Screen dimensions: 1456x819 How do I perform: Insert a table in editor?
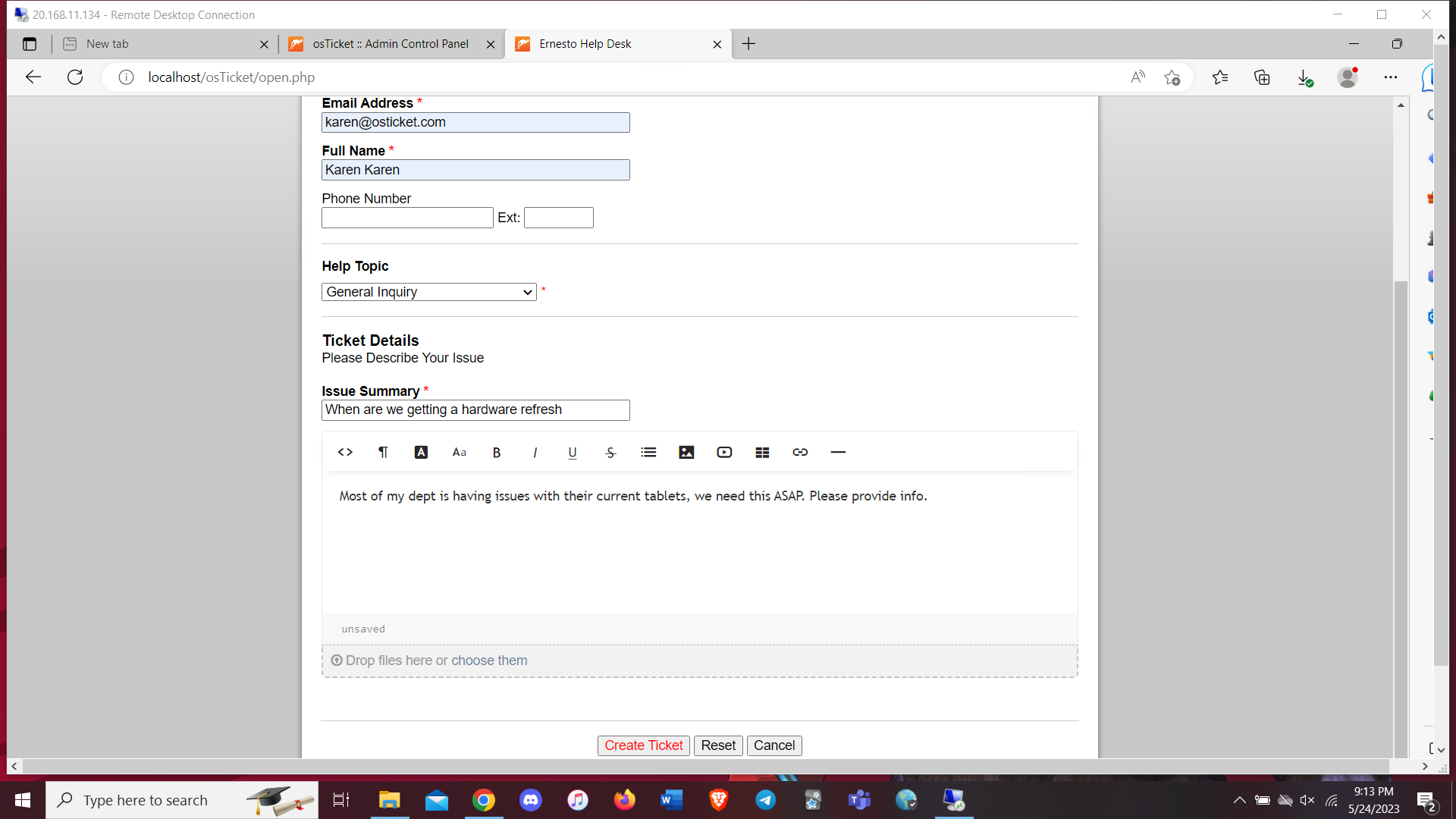[x=762, y=452]
